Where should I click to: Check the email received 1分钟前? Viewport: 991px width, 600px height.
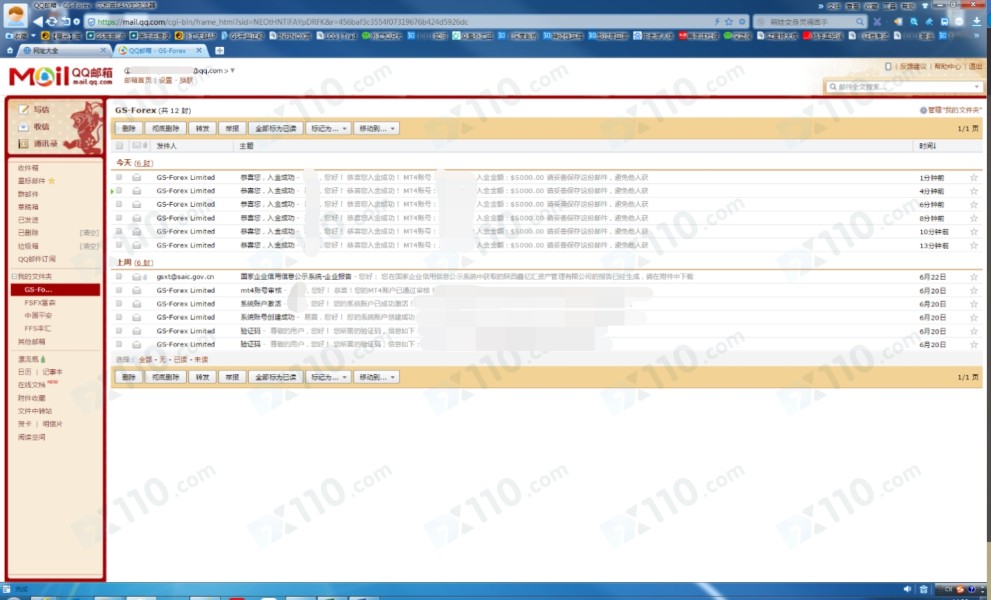click(x=119, y=178)
